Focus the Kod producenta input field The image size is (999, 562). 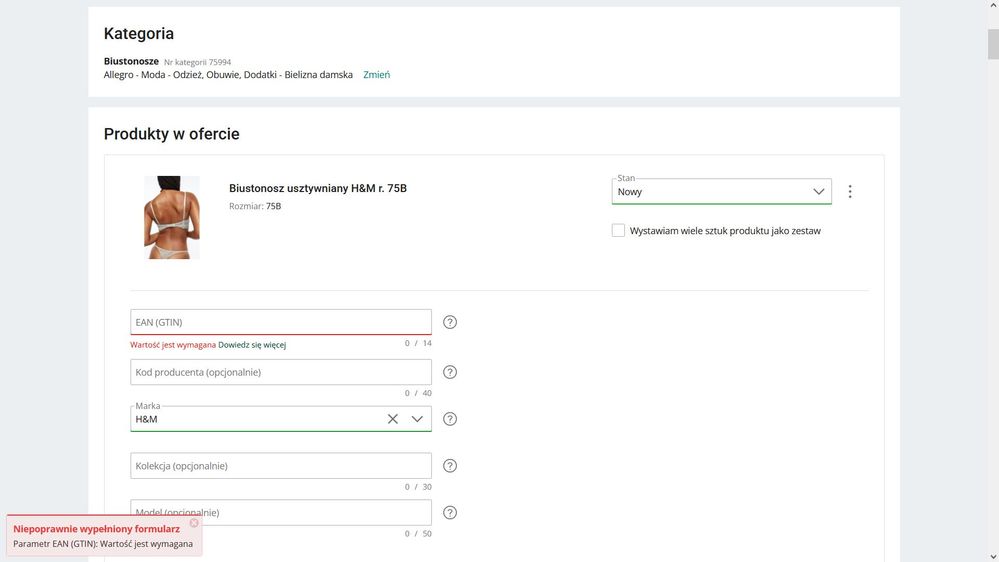tap(281, 372)
